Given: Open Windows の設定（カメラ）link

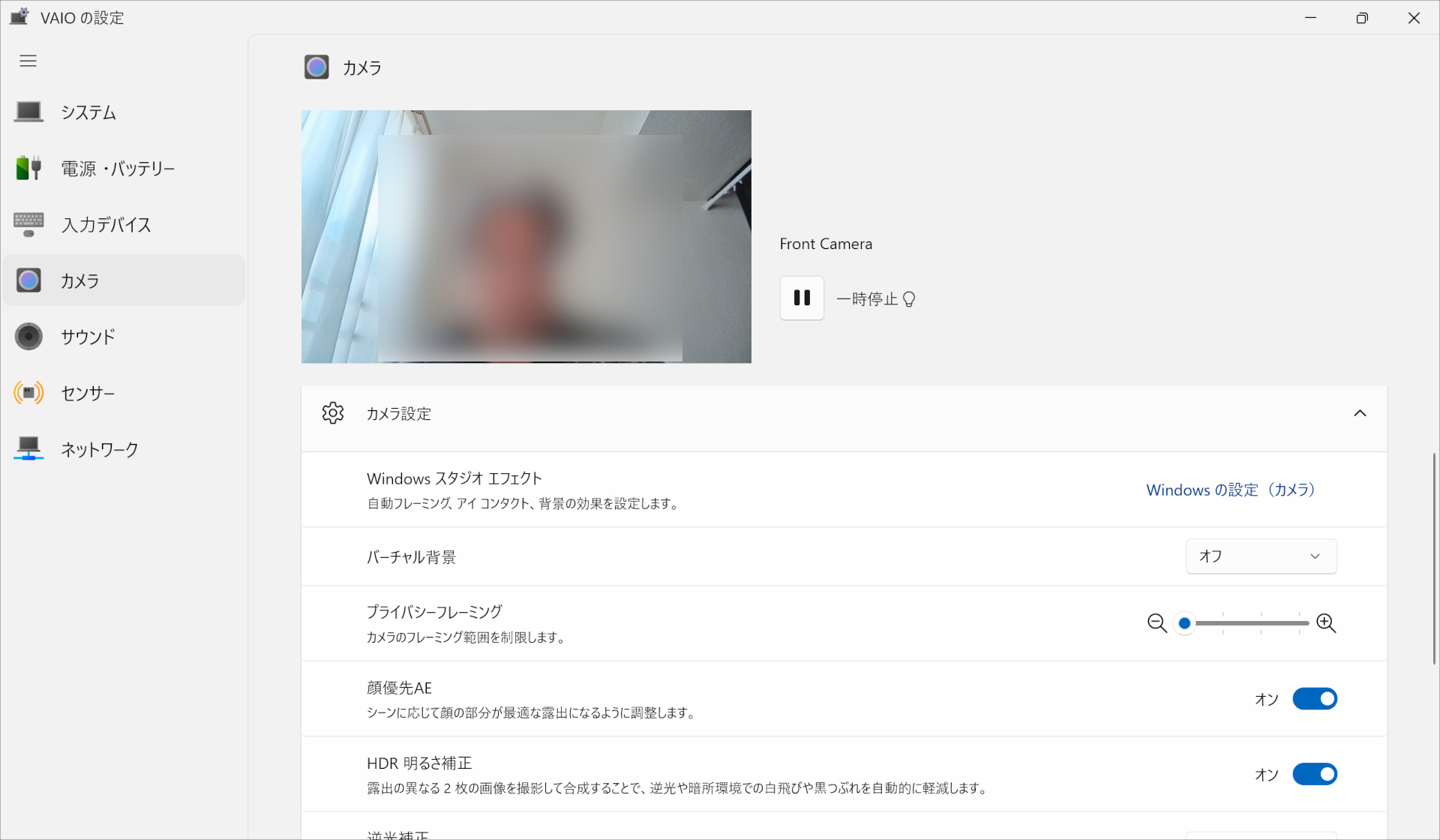Looking at the screenshot, I should pos(1230,490).
